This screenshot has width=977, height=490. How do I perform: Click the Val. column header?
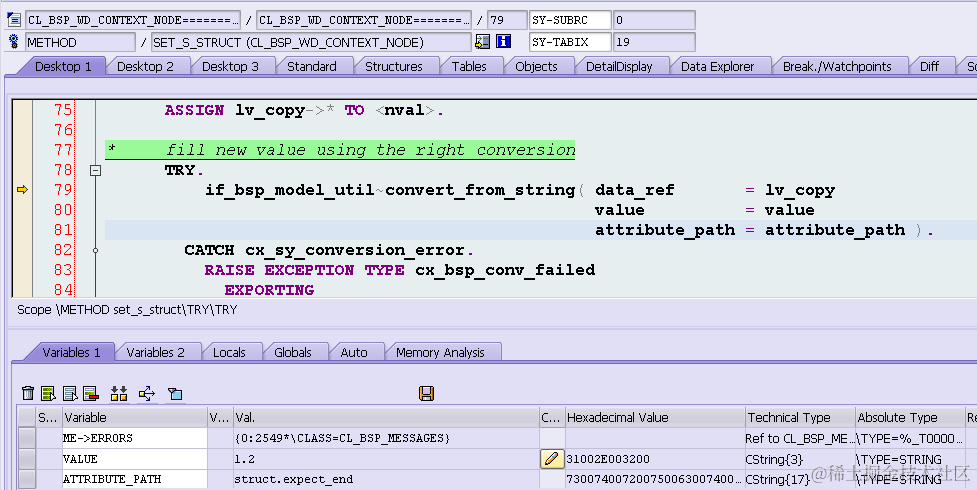386,417
